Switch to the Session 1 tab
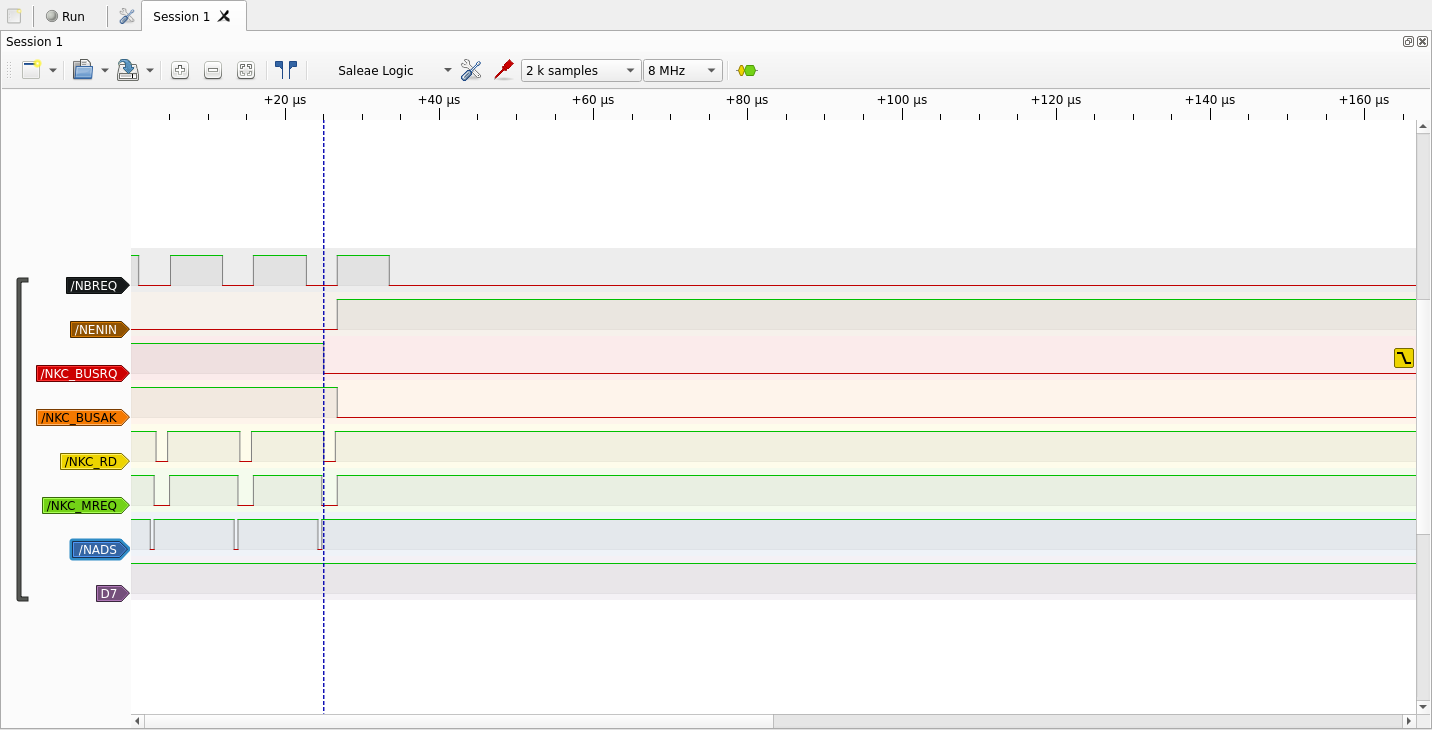1432x730 pixels. point(182,16)
